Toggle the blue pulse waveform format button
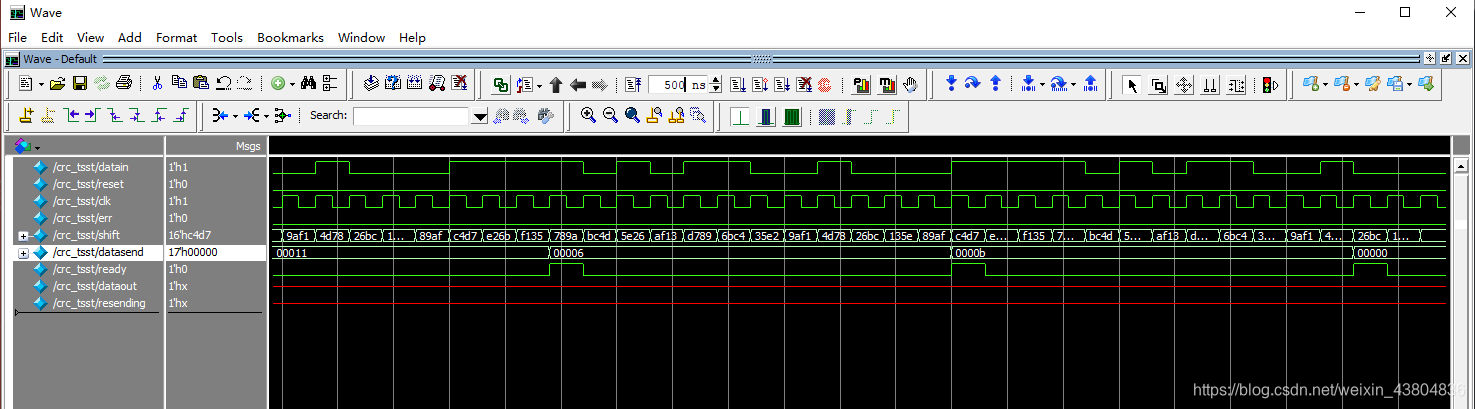This screenshot has width=1475, height=409. pos(766,116)
